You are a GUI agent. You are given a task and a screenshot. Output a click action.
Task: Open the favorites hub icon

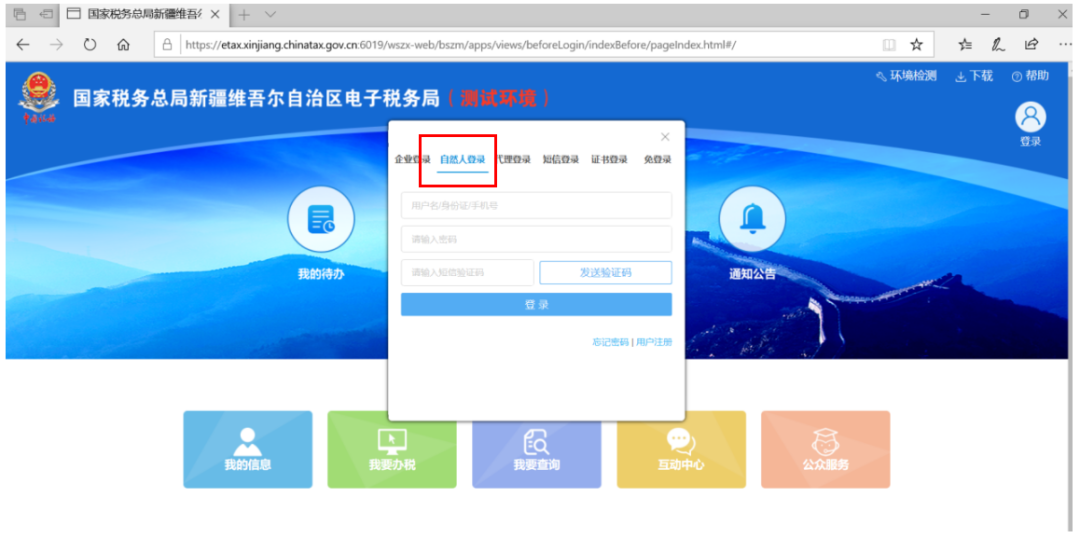click(x=965, y=45)
